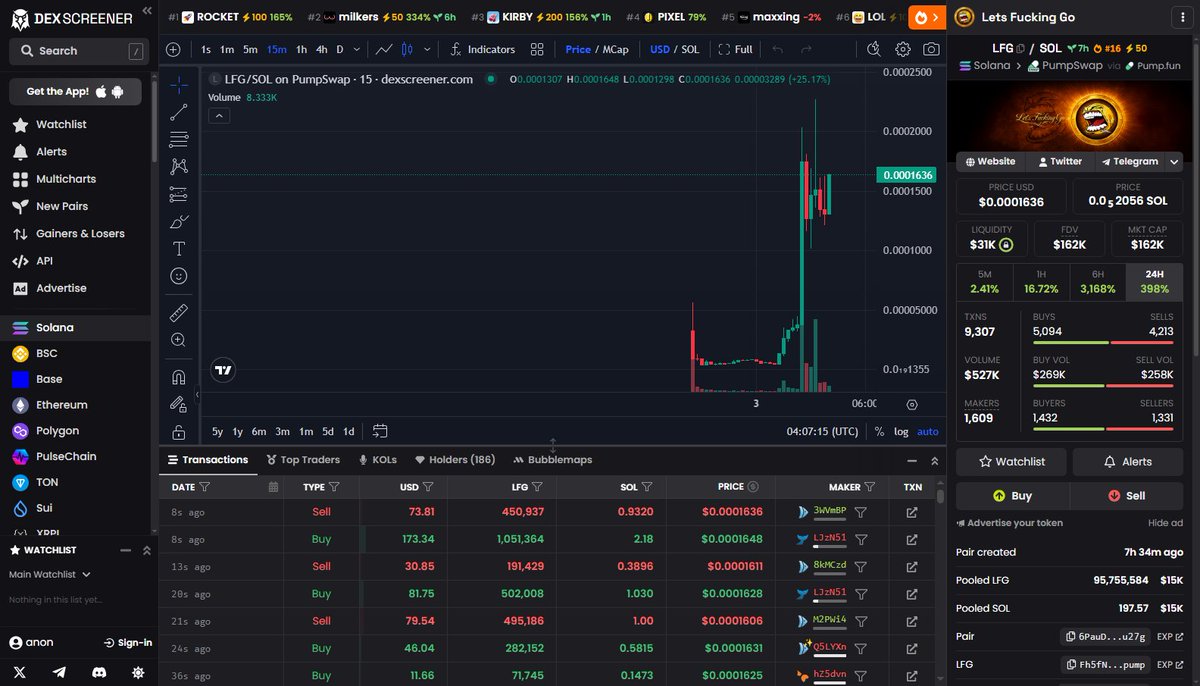1200x686 pixels.
Task: Expand more social links chevron
Action: (1175, 161)
